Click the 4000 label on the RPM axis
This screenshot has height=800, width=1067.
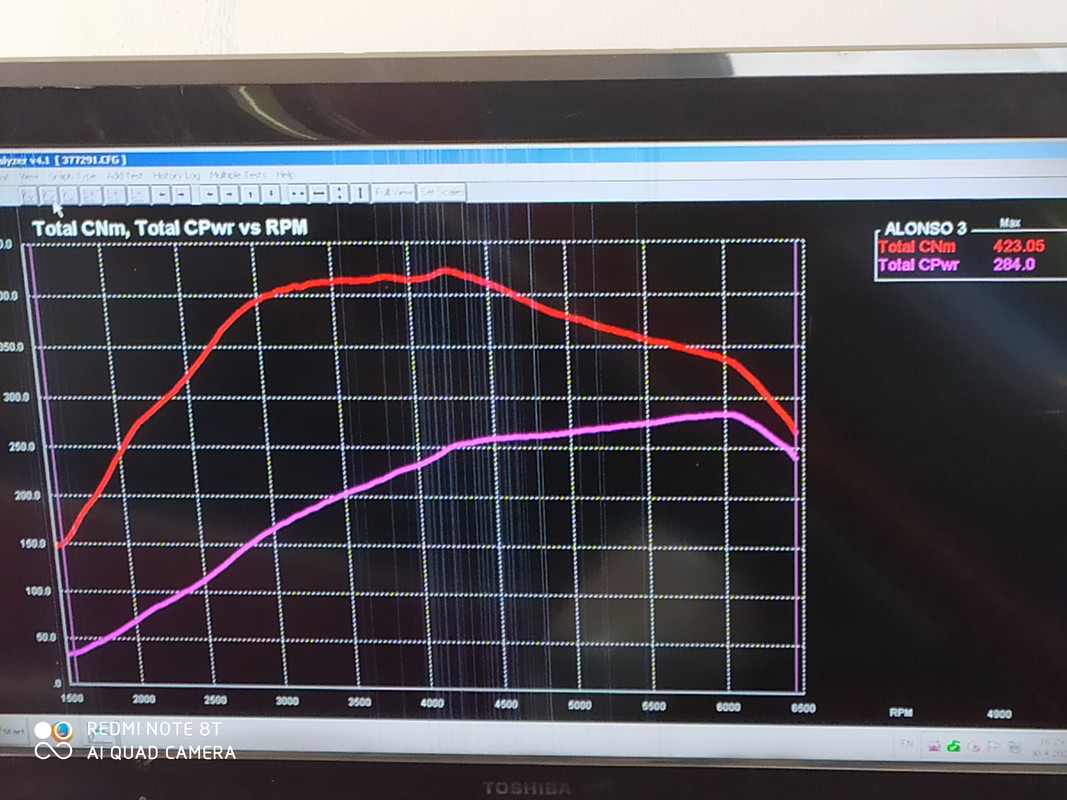[x=431, y=703]
